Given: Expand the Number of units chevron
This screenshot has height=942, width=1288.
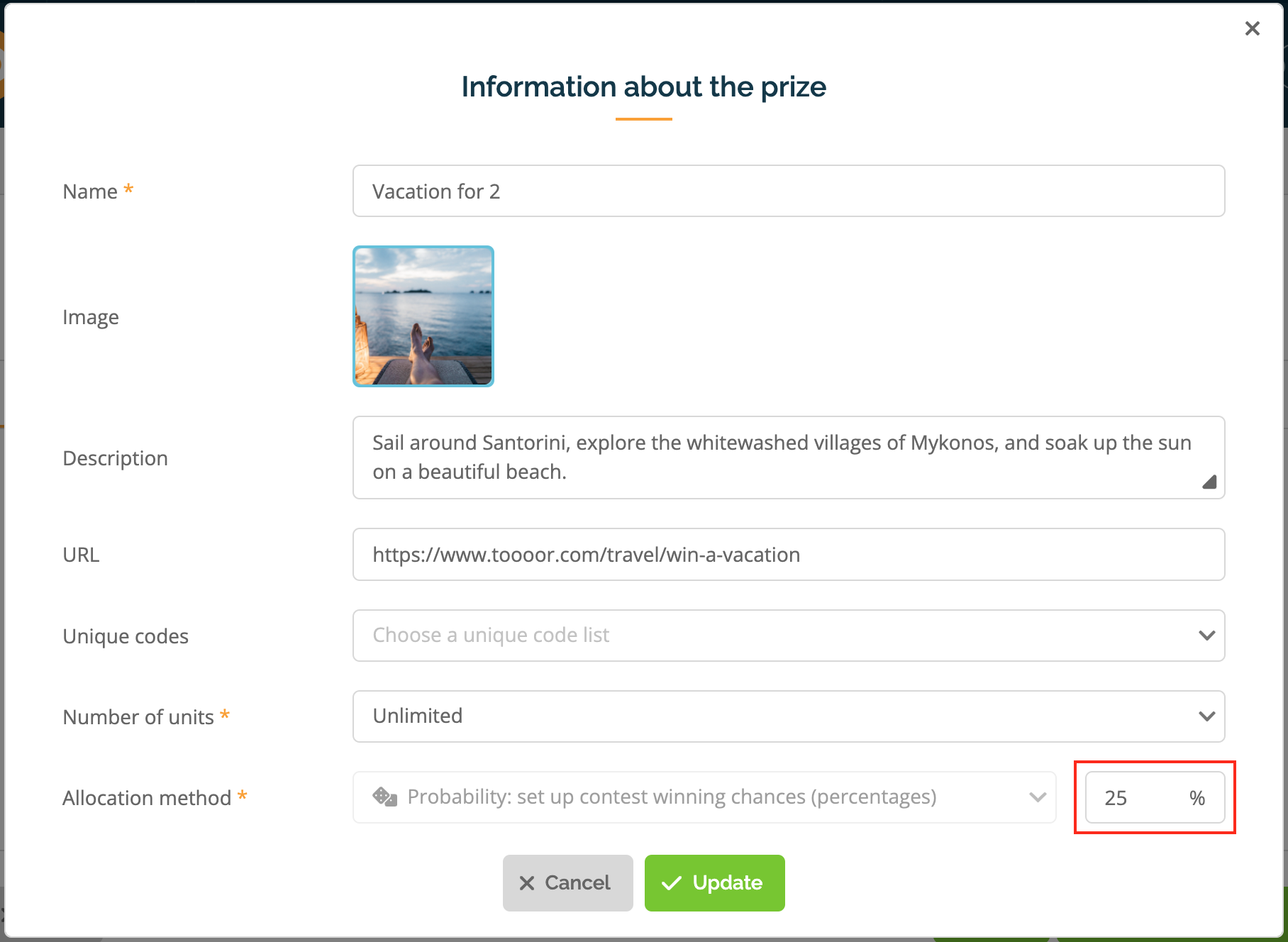Looking at the screenshot, I should pos(1206,716).
